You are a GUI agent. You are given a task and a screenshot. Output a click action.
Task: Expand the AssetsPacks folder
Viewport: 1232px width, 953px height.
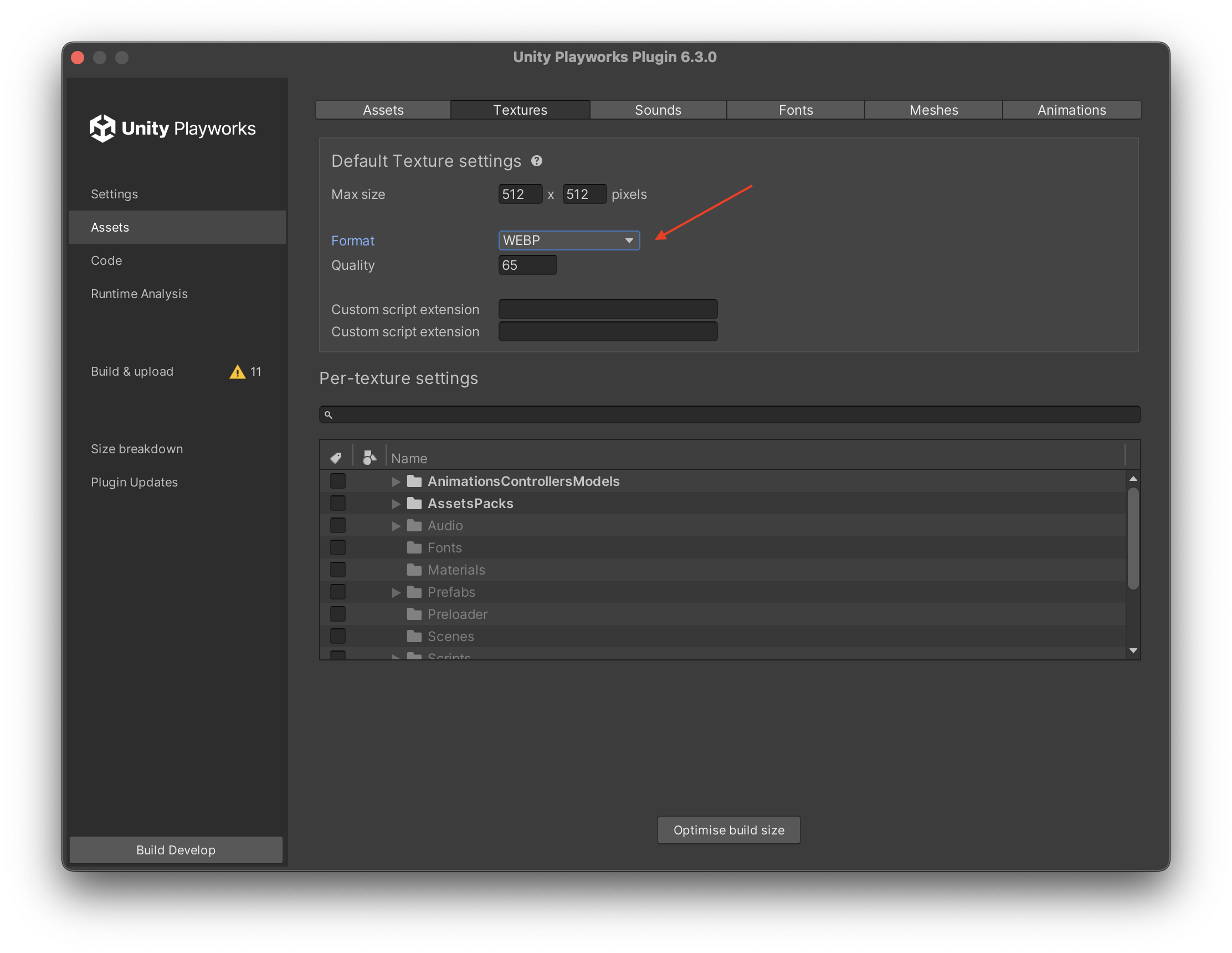click(x=396, y=503)
